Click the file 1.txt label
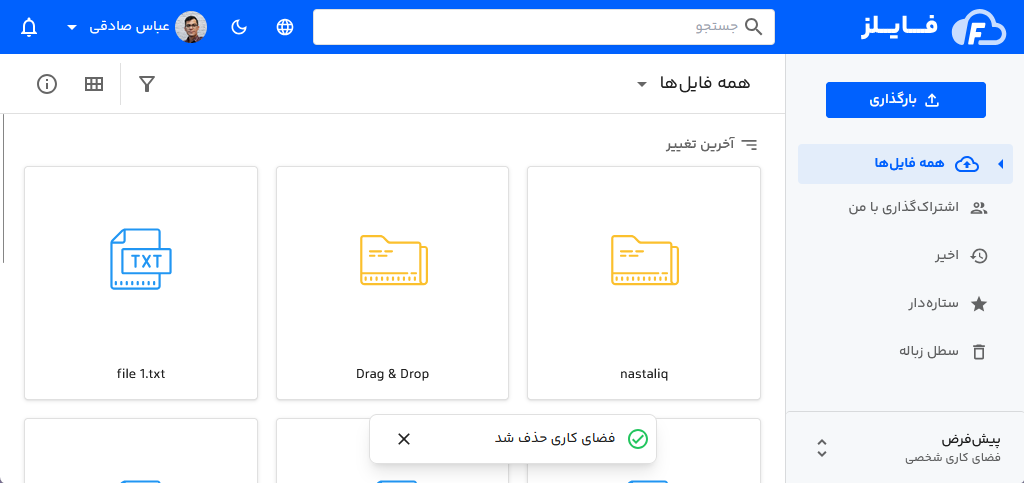Viewport: 1024px width, 483px height. tap(141, 374)
